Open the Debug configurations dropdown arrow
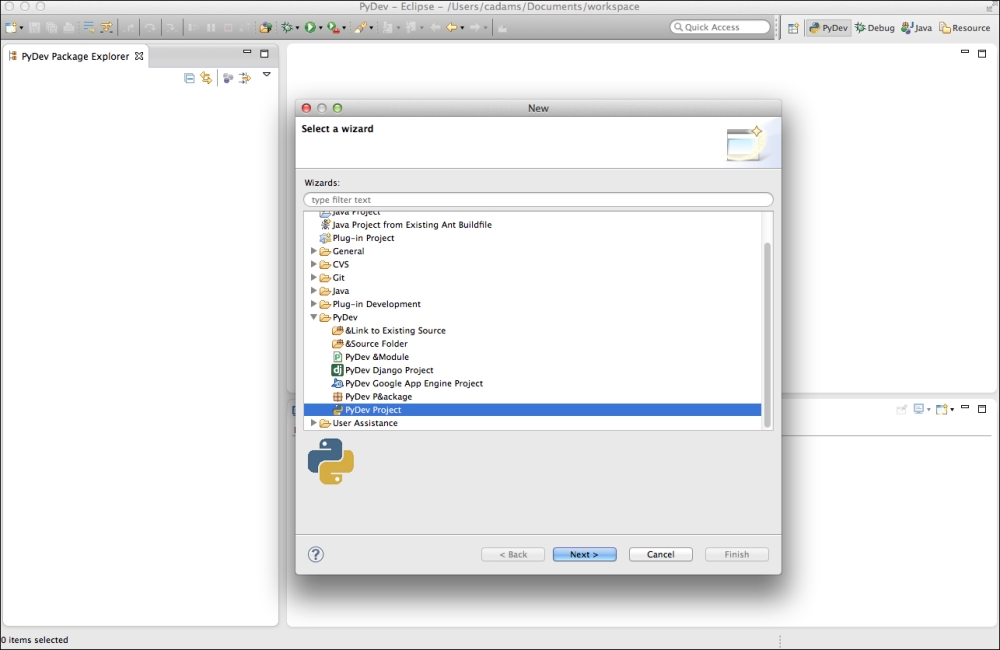 [297, 28]
